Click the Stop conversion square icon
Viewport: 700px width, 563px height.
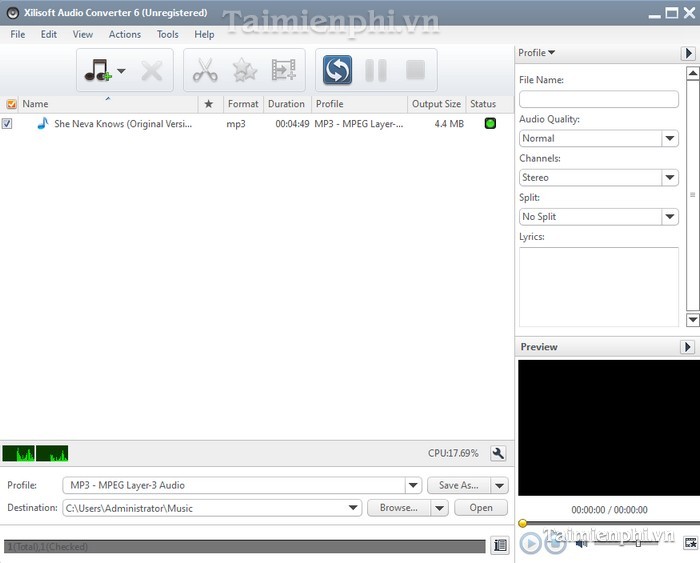(415, 70)
